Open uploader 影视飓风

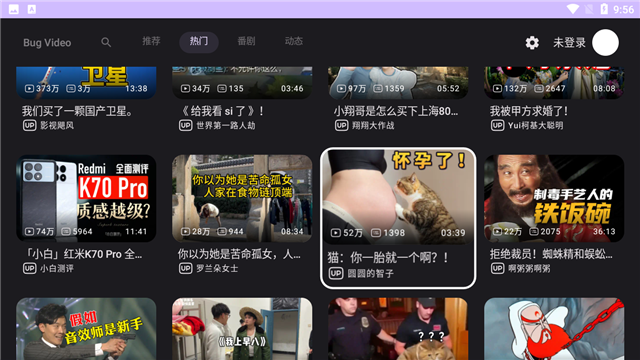[x=57, y=125]
